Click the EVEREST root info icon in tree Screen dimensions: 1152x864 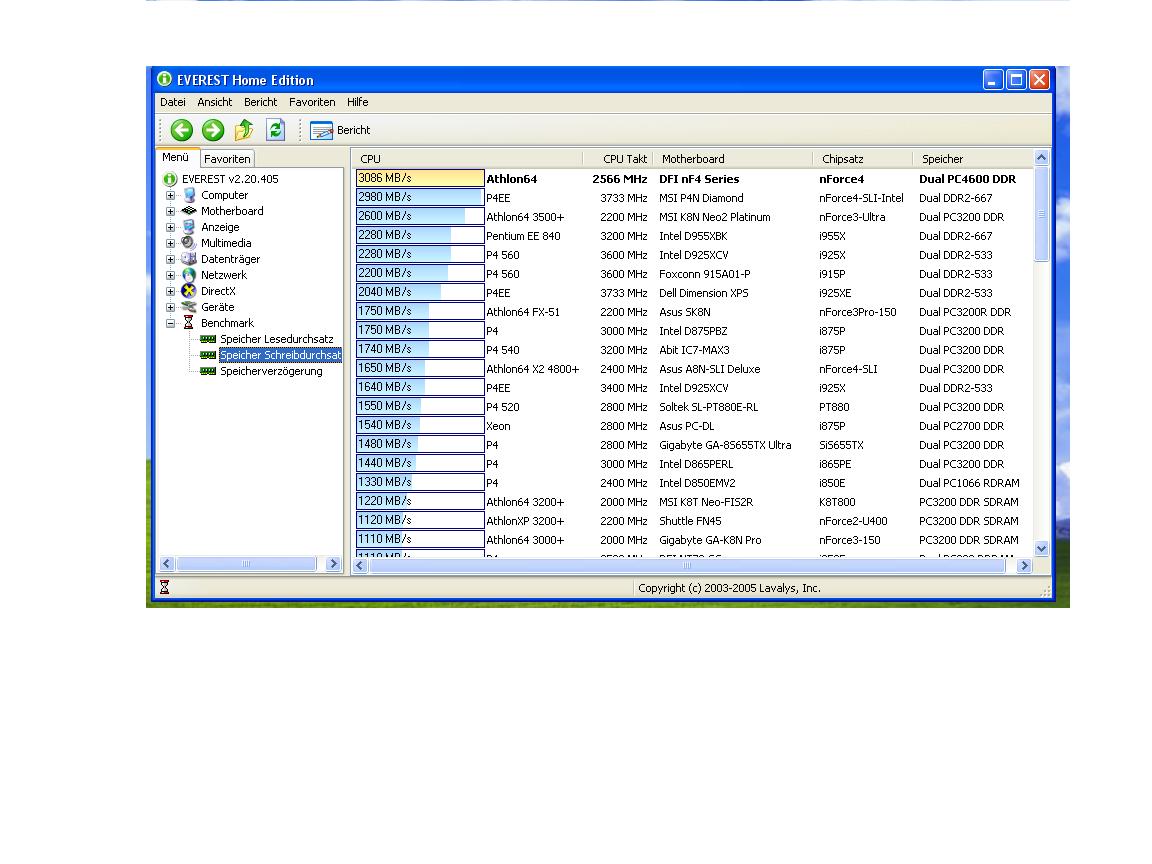point(170,179)
